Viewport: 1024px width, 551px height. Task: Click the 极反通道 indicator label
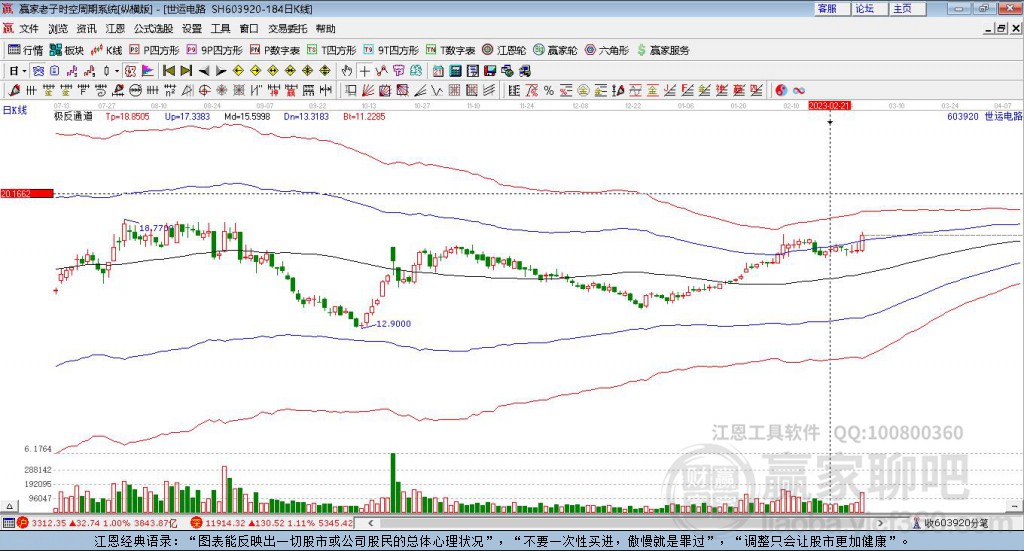point(72,116)
